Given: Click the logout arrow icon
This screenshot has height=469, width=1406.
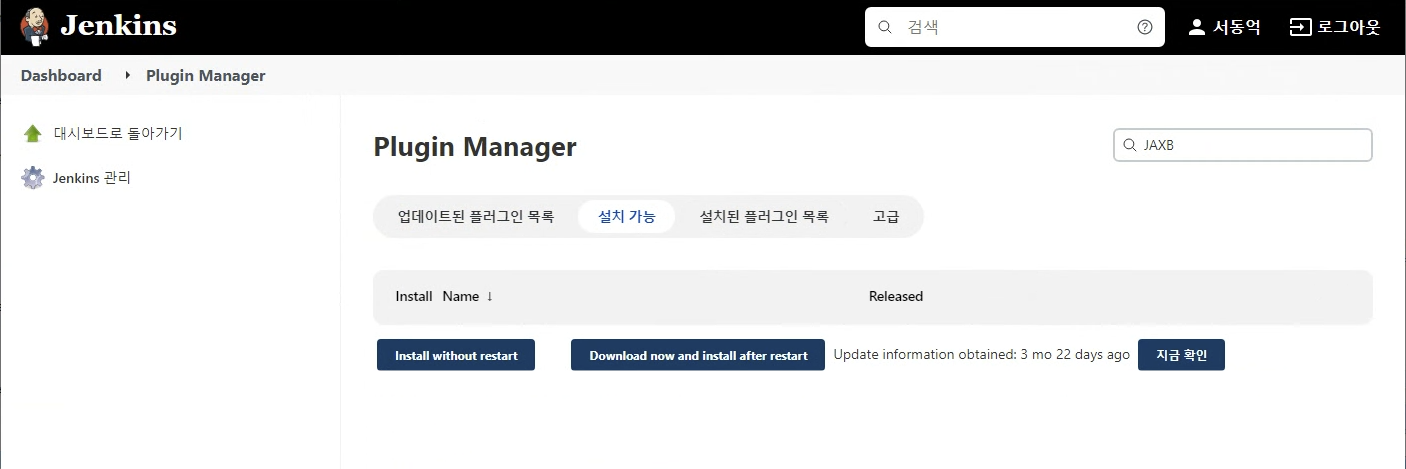Looking at the screenshot, I should pyautogui.click(x=1300, y=27).
